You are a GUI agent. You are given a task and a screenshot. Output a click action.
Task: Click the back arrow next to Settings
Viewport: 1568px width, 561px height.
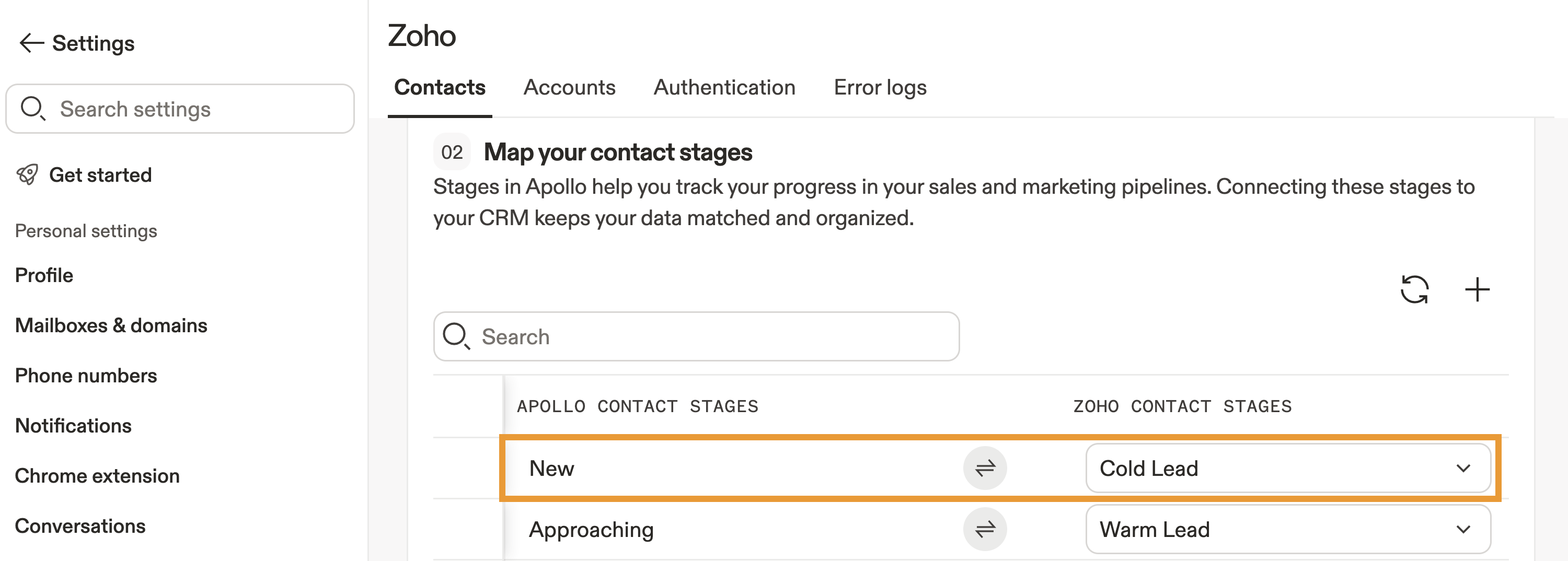pyautogui.click(x=32, y=43)
